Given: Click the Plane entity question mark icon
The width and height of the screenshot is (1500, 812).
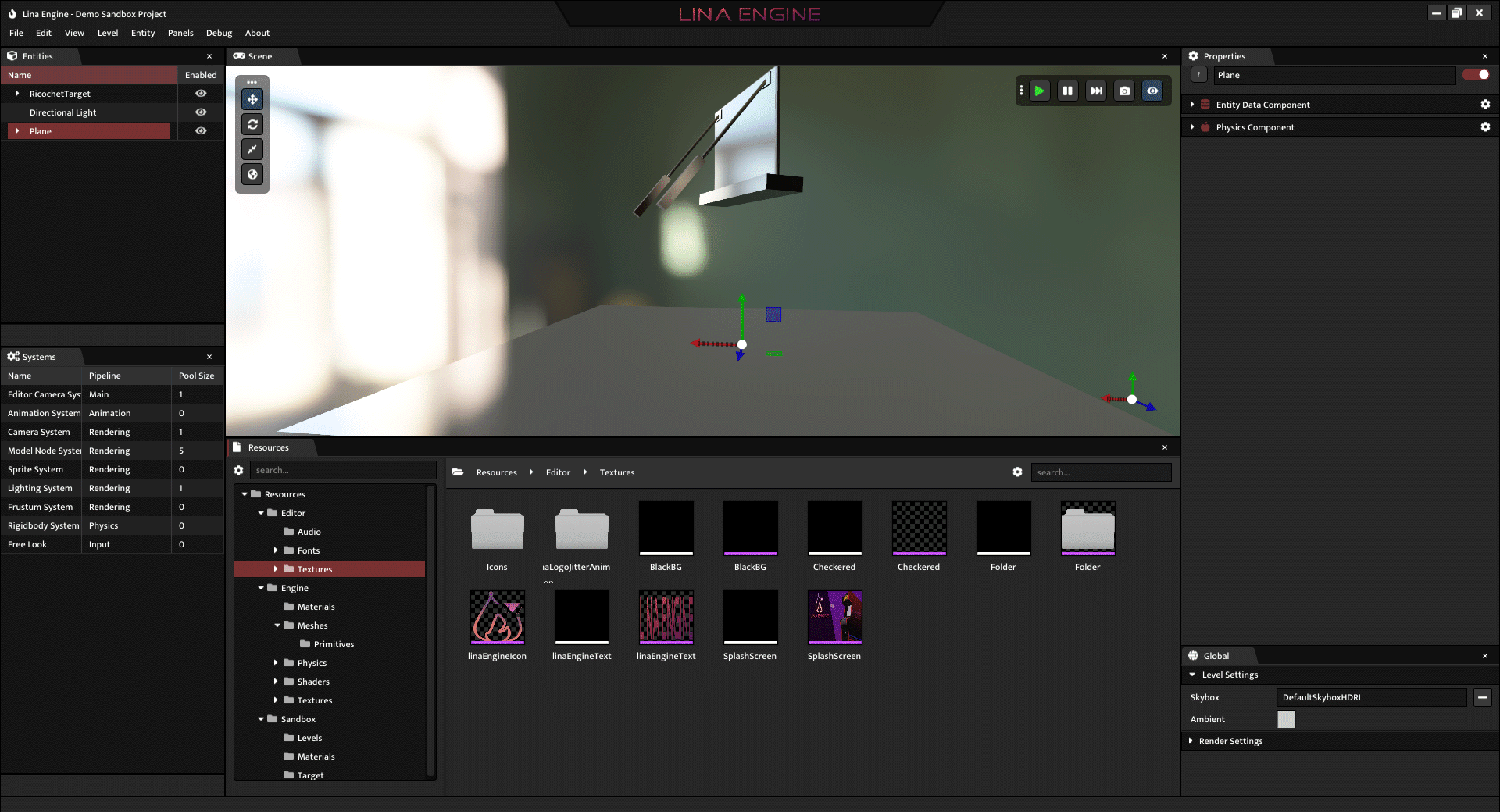Looking at the screenshot, I should point(1199,75).
